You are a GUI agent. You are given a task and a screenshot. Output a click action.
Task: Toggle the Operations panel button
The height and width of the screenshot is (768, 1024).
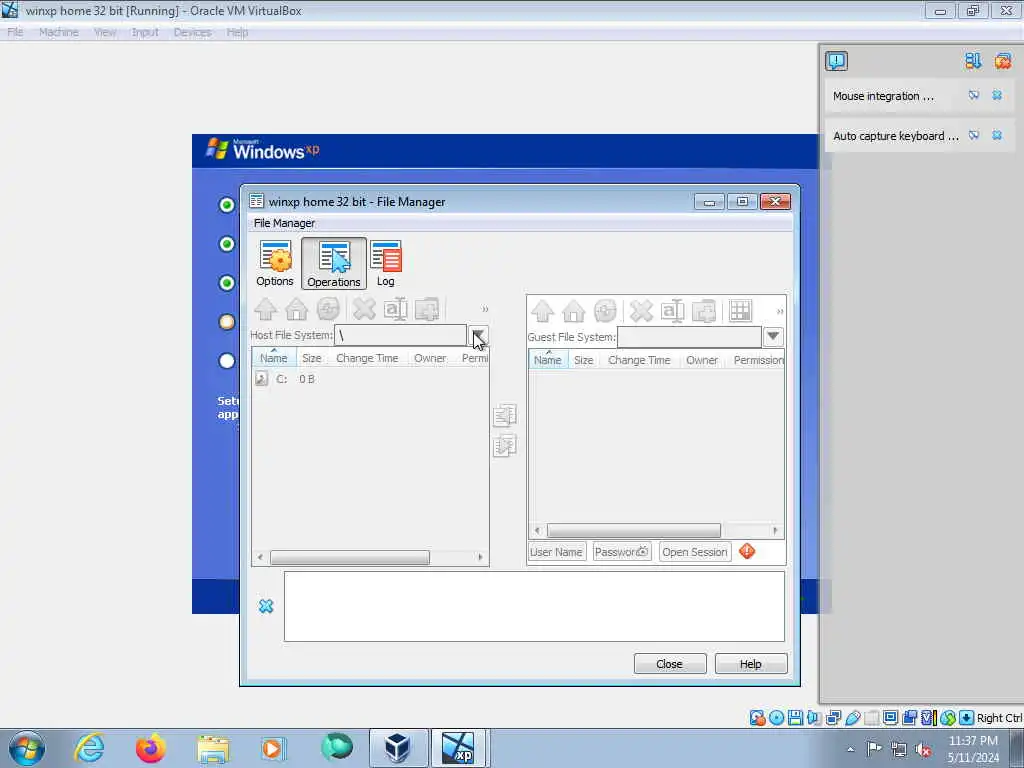tap(334, 264)
